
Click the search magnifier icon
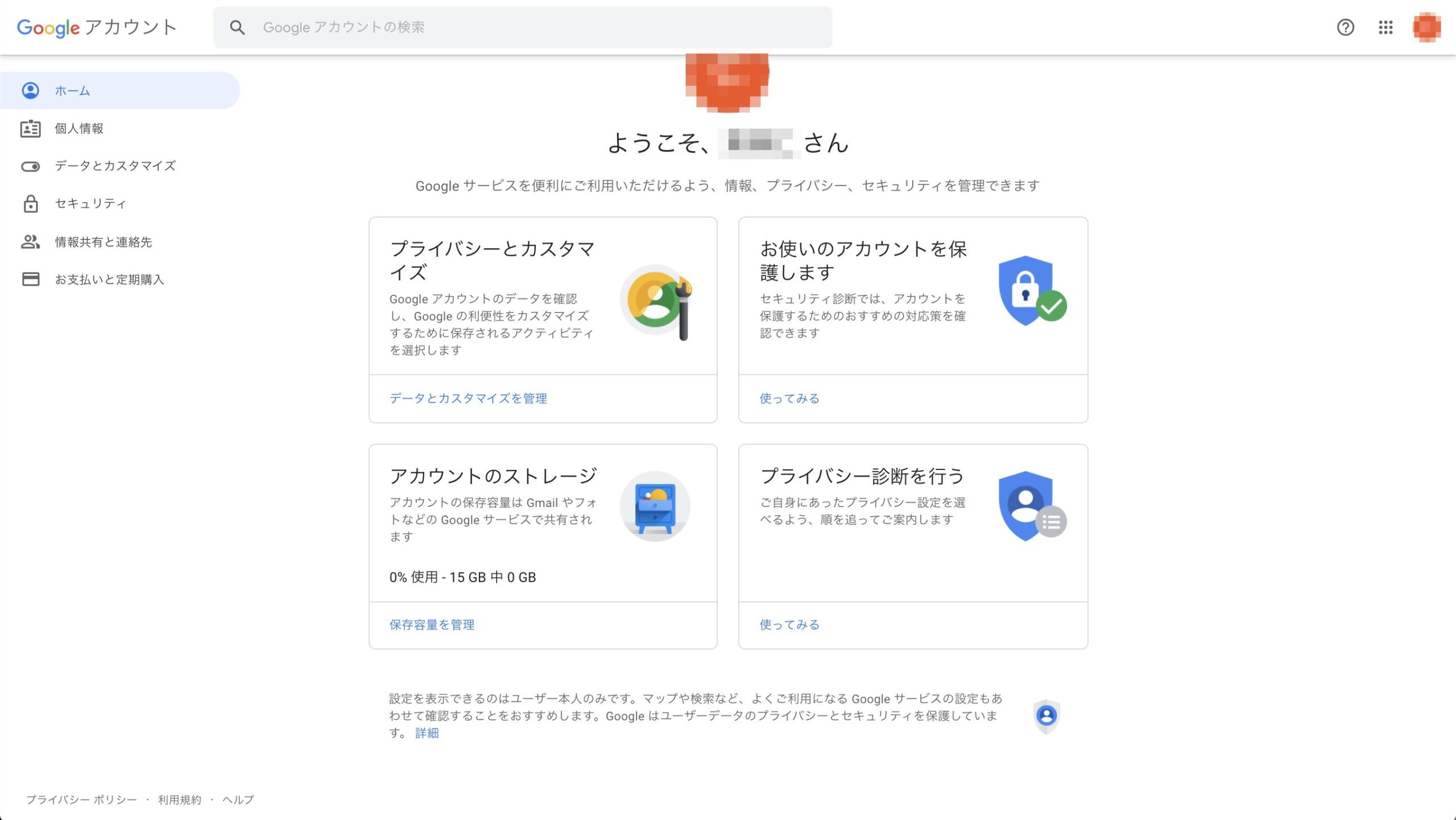pyautogui.click(x=237, y=27)
